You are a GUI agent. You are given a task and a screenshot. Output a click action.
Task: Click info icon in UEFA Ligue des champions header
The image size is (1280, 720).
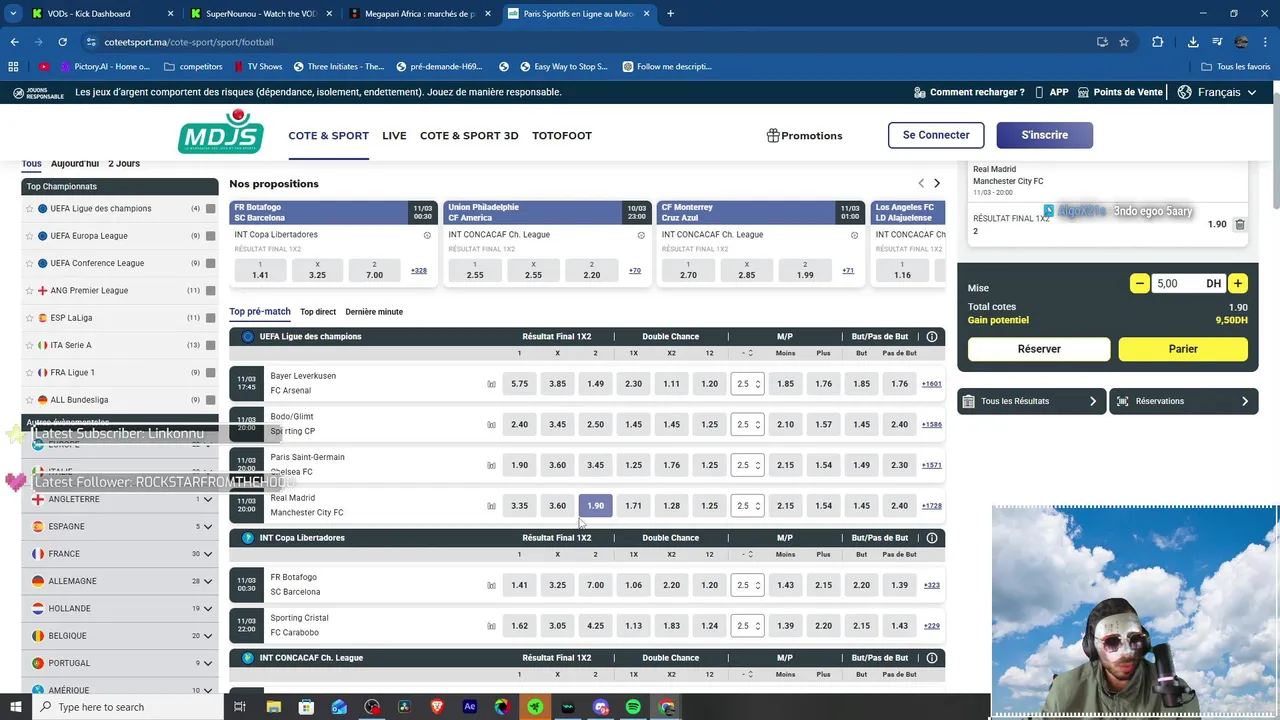coord(932,337)
